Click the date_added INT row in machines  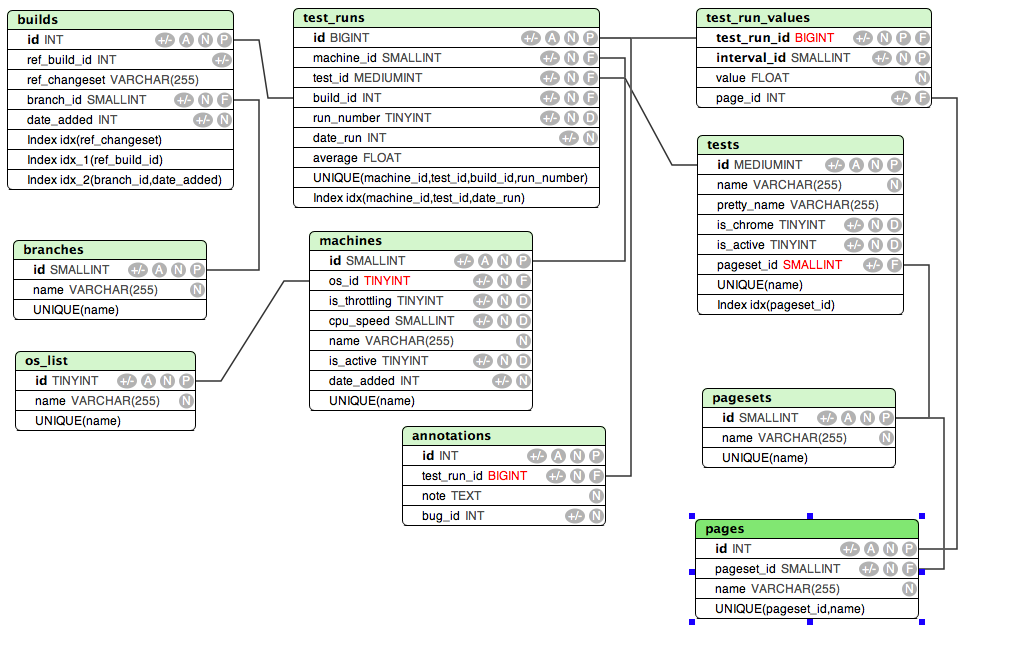tap(421, 381)
